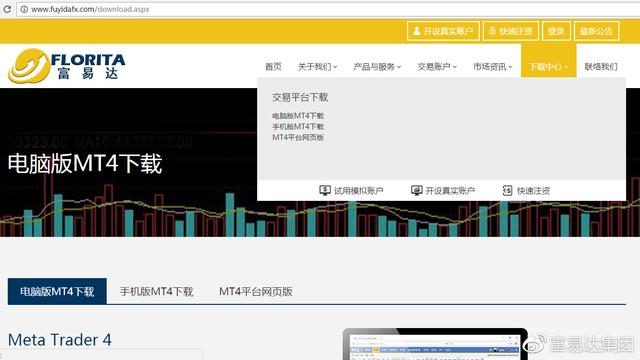Image resolution: width=640 pixels, height=360 pixels.
Task: Switch to the 电脑版MT4下载 tab
Action: (x=57, y=291)
